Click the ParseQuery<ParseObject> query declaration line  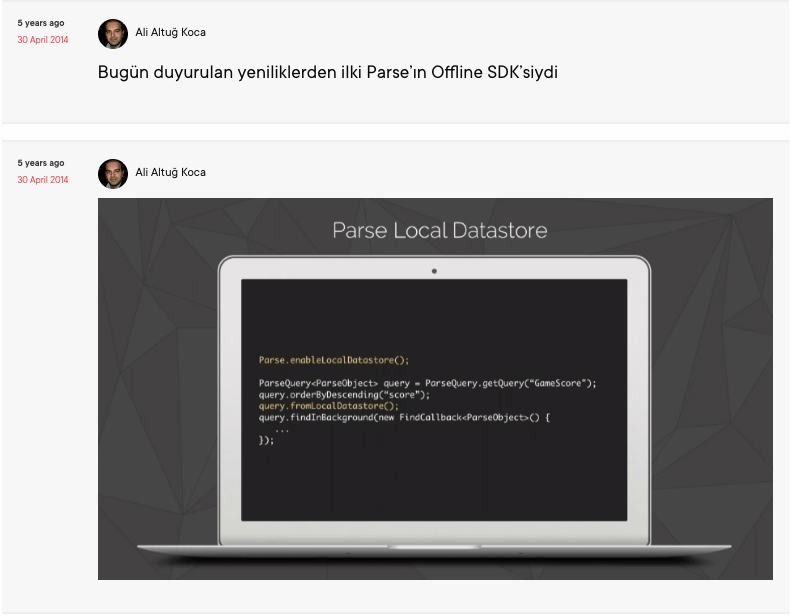point(427,383)
